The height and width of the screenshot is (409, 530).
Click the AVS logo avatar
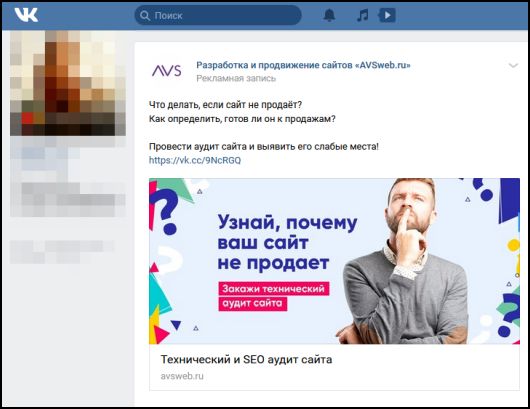pyautogui.click(x=166, y=71)
